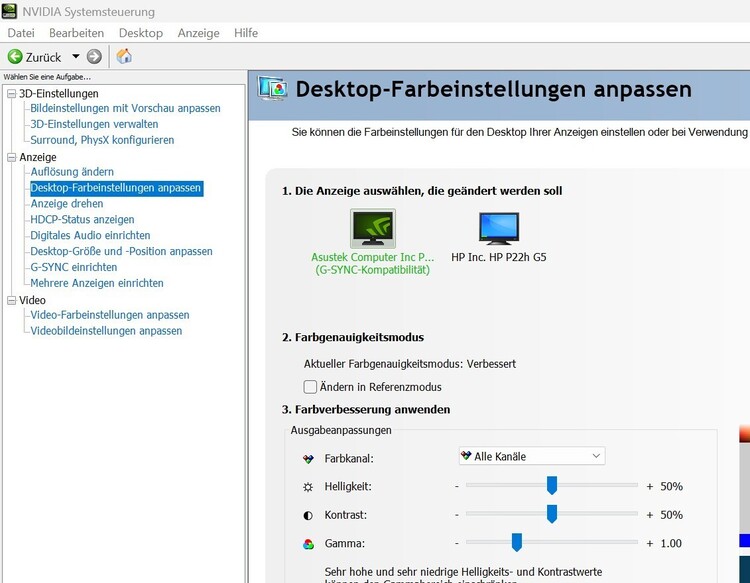The height and width of the screenshot is (583, 750).
Task: Click the grey forward arrow icon
Action: coord(94,56)
